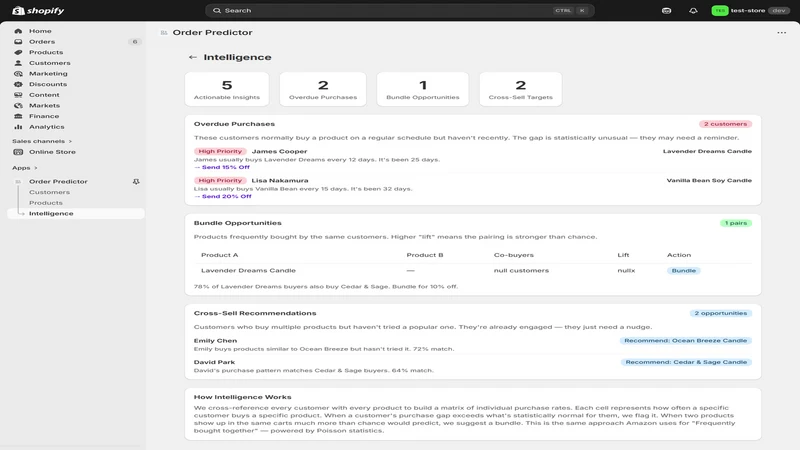
Task: Focus the Search field
Action: click(x=399, y=10)
